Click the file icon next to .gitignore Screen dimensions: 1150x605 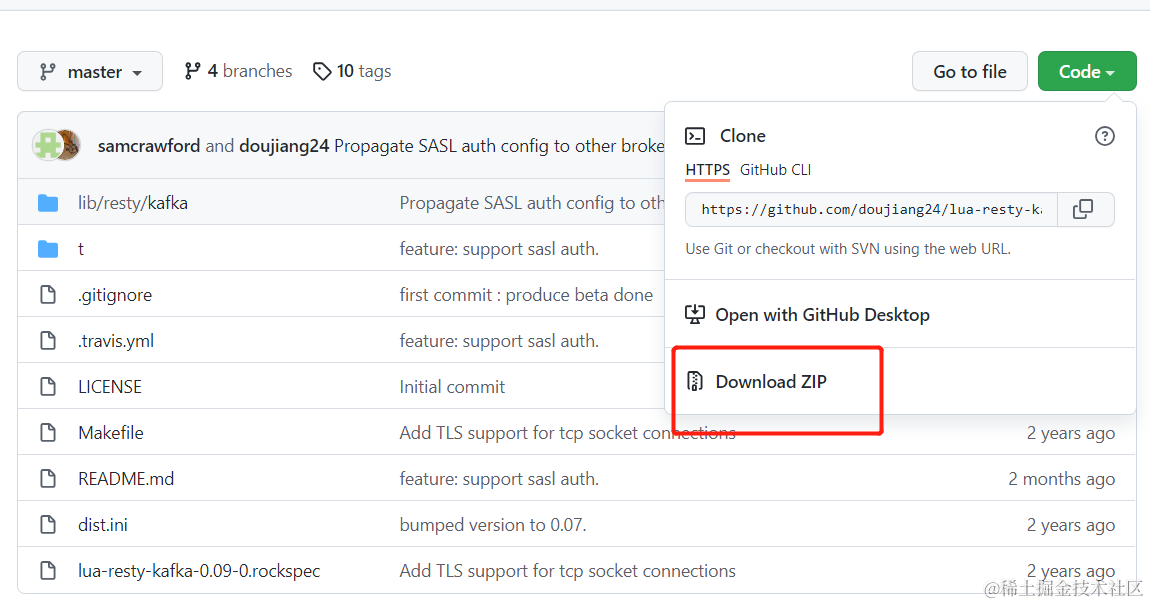point(48,295)
